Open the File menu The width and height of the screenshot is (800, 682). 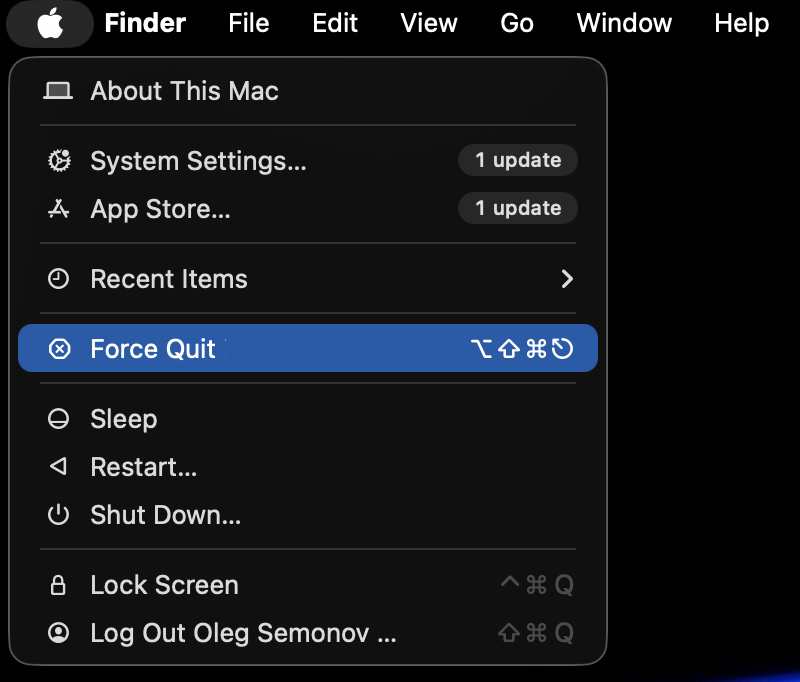coord(249,23)
